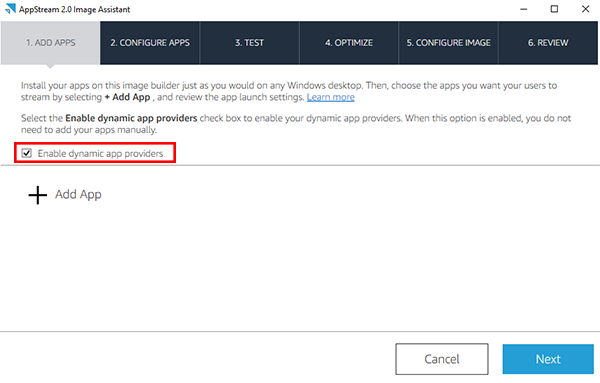Close the Image Assistant window
This screenshot has width=600, height=383.
coord(585,9)
